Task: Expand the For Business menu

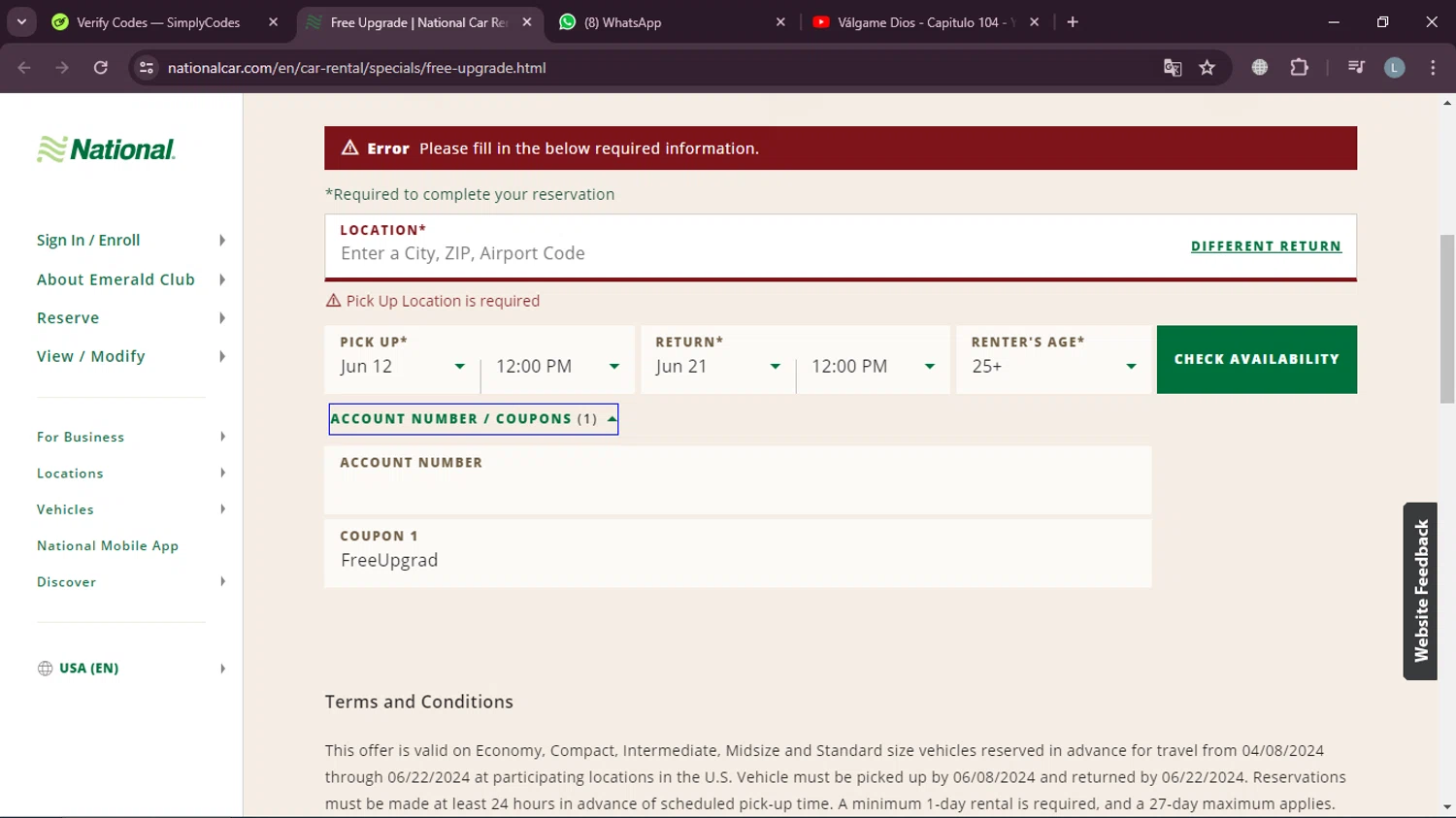Action: click(x=131, y=437)
